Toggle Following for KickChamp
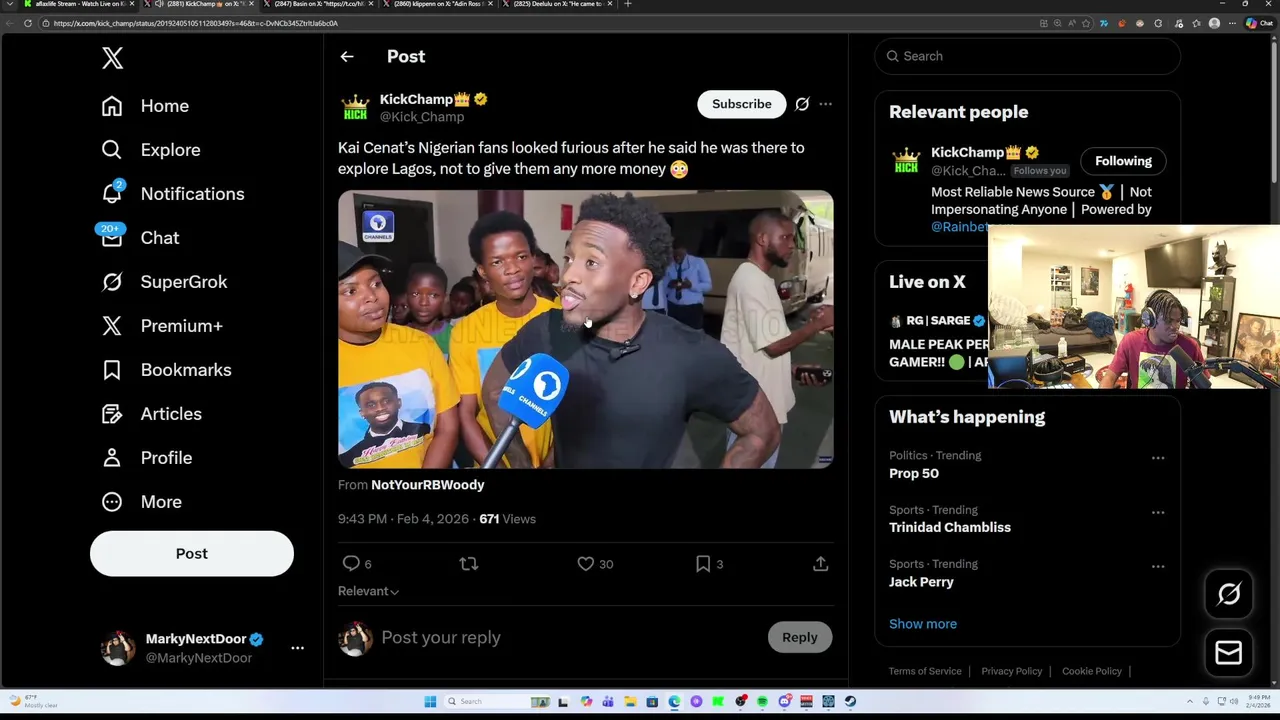Screen dimensions: 1280x720 [x=1123, y=161]
